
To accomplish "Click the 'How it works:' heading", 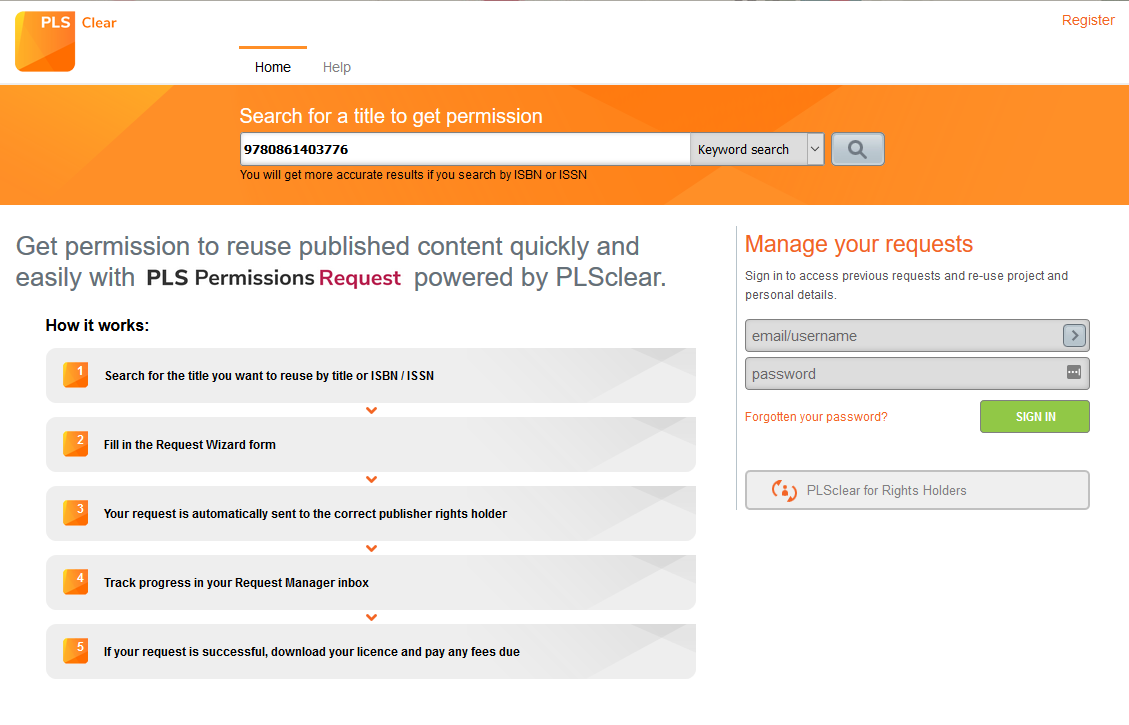I will tap(97, 325).
